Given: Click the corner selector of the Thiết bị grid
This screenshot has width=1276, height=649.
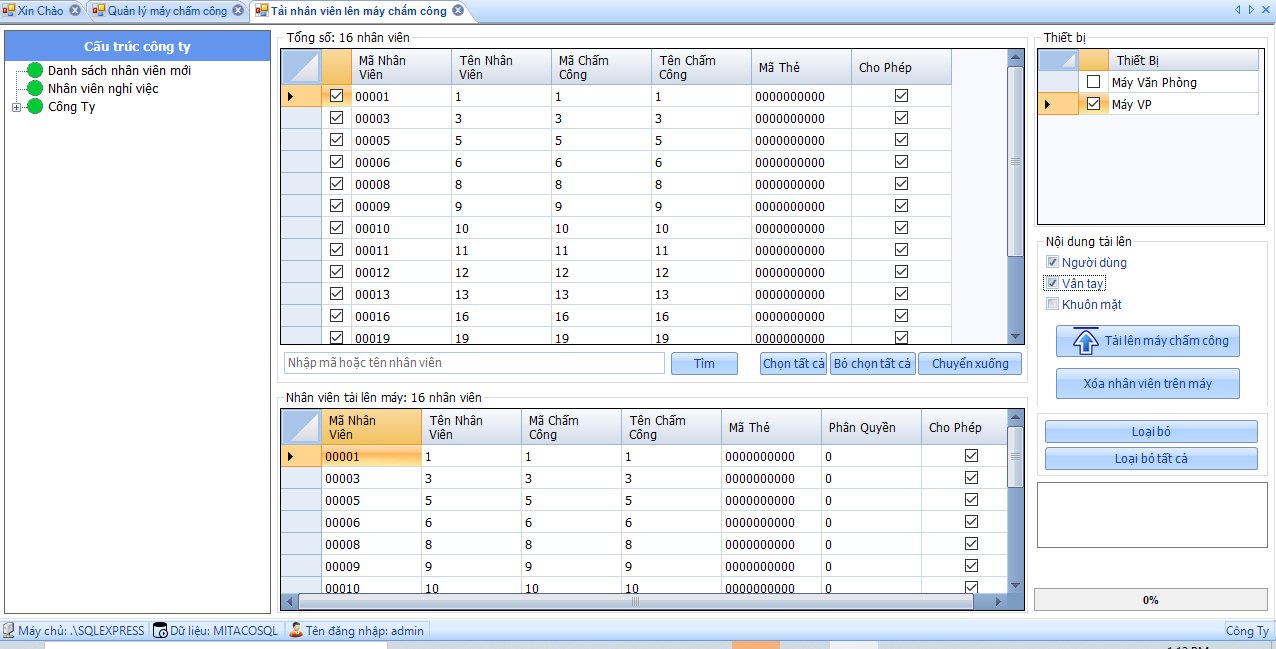Looking at the screenshot, I should click(1058, 60).
